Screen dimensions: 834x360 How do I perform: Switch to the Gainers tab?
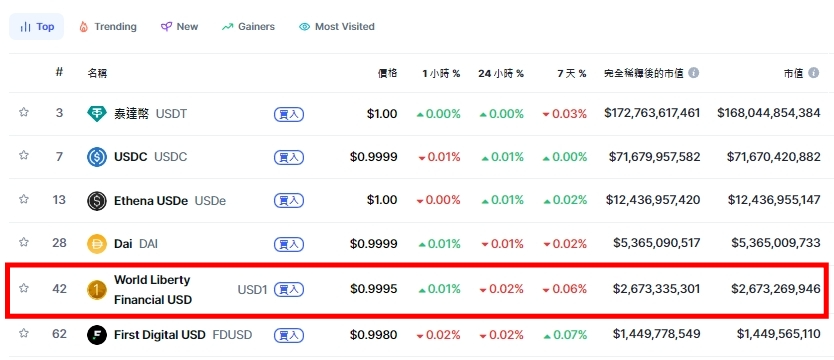(248, 27)
